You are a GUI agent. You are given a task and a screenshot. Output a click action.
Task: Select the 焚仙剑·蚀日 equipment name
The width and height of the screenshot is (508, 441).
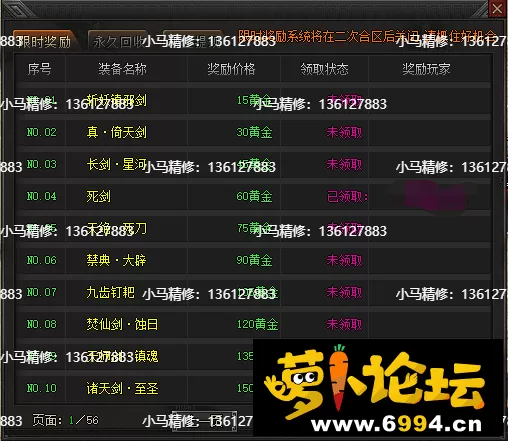click(122, 324)
